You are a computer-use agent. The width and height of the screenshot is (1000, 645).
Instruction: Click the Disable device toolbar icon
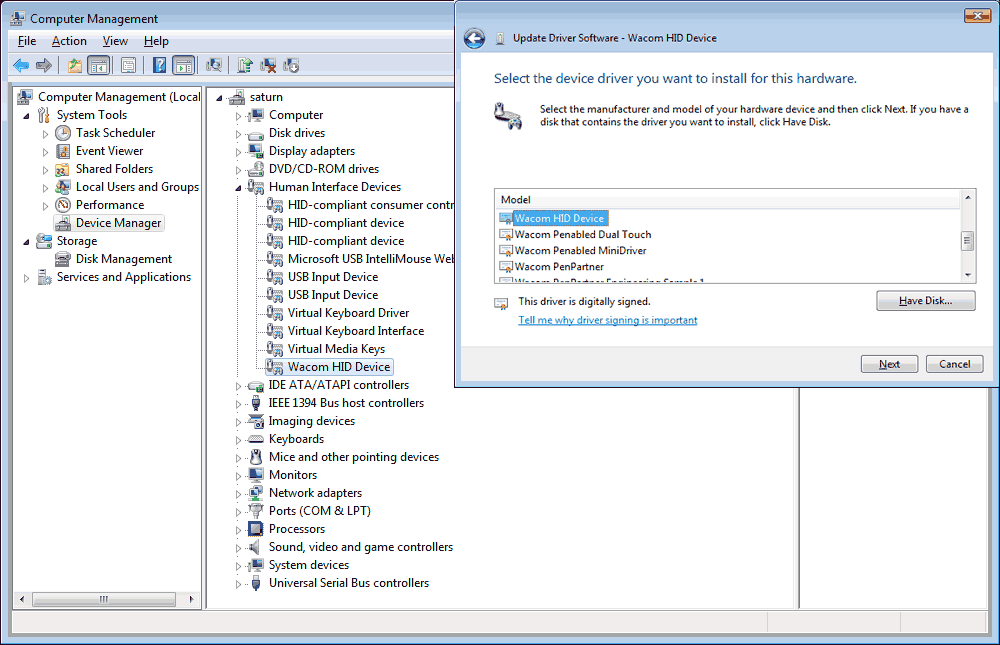pos(291,65)
